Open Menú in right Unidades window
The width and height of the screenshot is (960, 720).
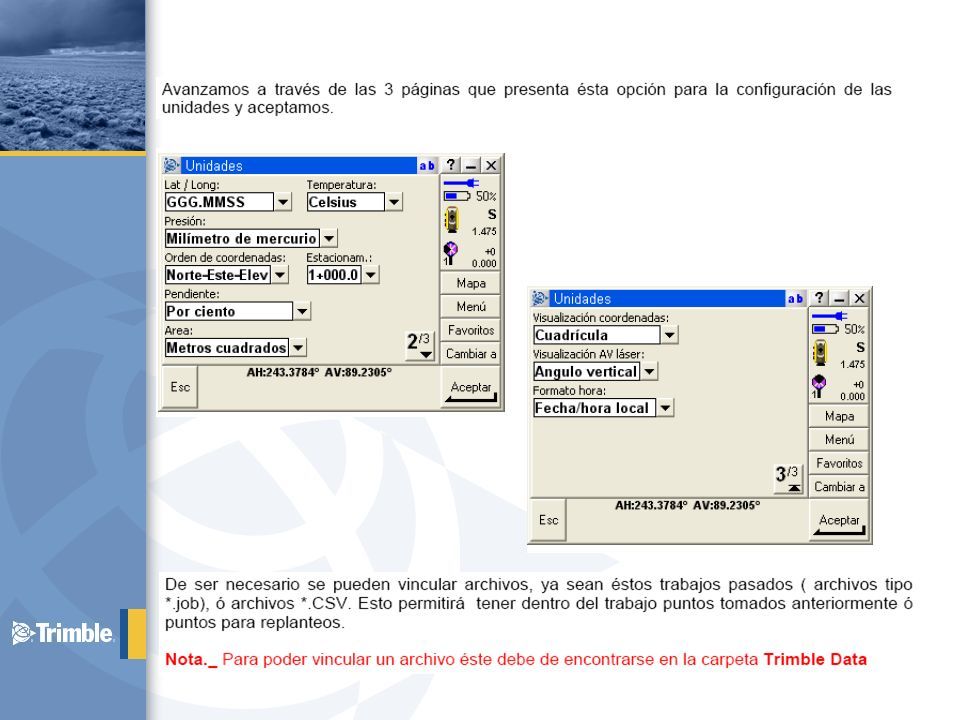839,440
